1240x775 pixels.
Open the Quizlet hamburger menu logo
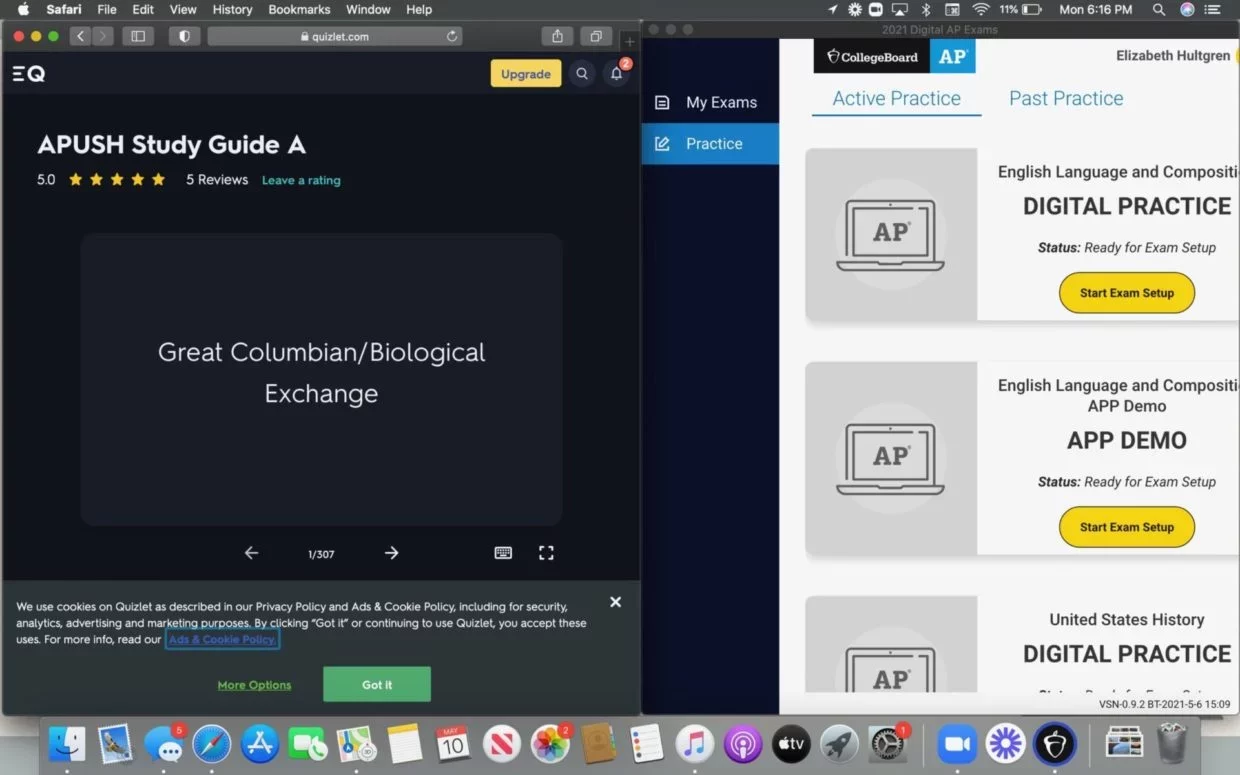tap(28, 73)
